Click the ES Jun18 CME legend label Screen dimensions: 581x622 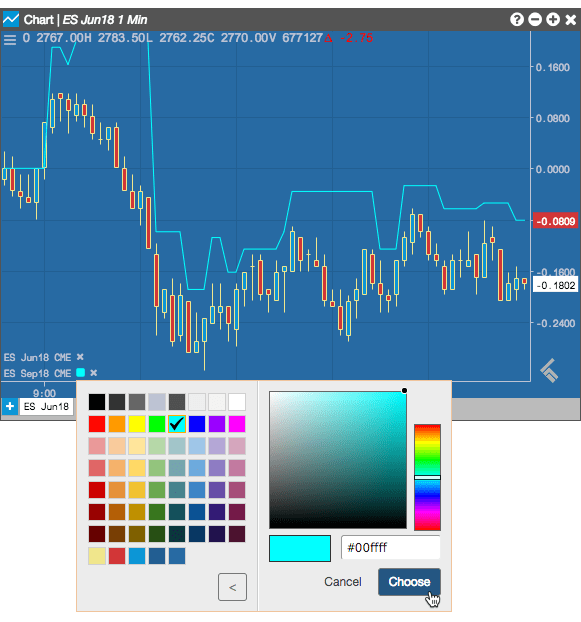coord(38,357)
